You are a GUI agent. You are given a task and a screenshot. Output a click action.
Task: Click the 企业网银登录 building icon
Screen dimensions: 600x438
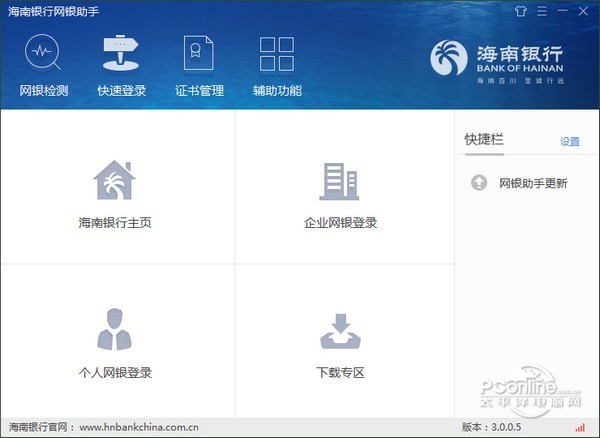pyautogui.click(x=339, y=181)
